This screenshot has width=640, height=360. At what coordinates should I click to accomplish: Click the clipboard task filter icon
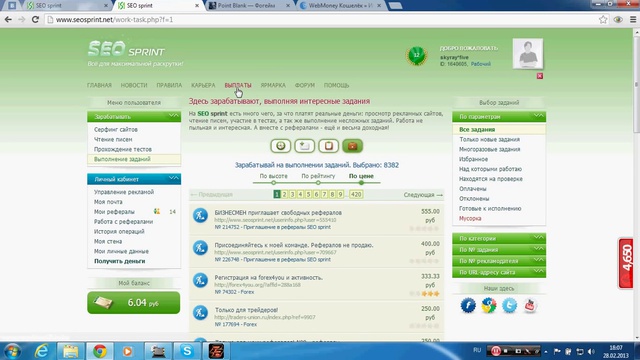[x=329, y=146]
